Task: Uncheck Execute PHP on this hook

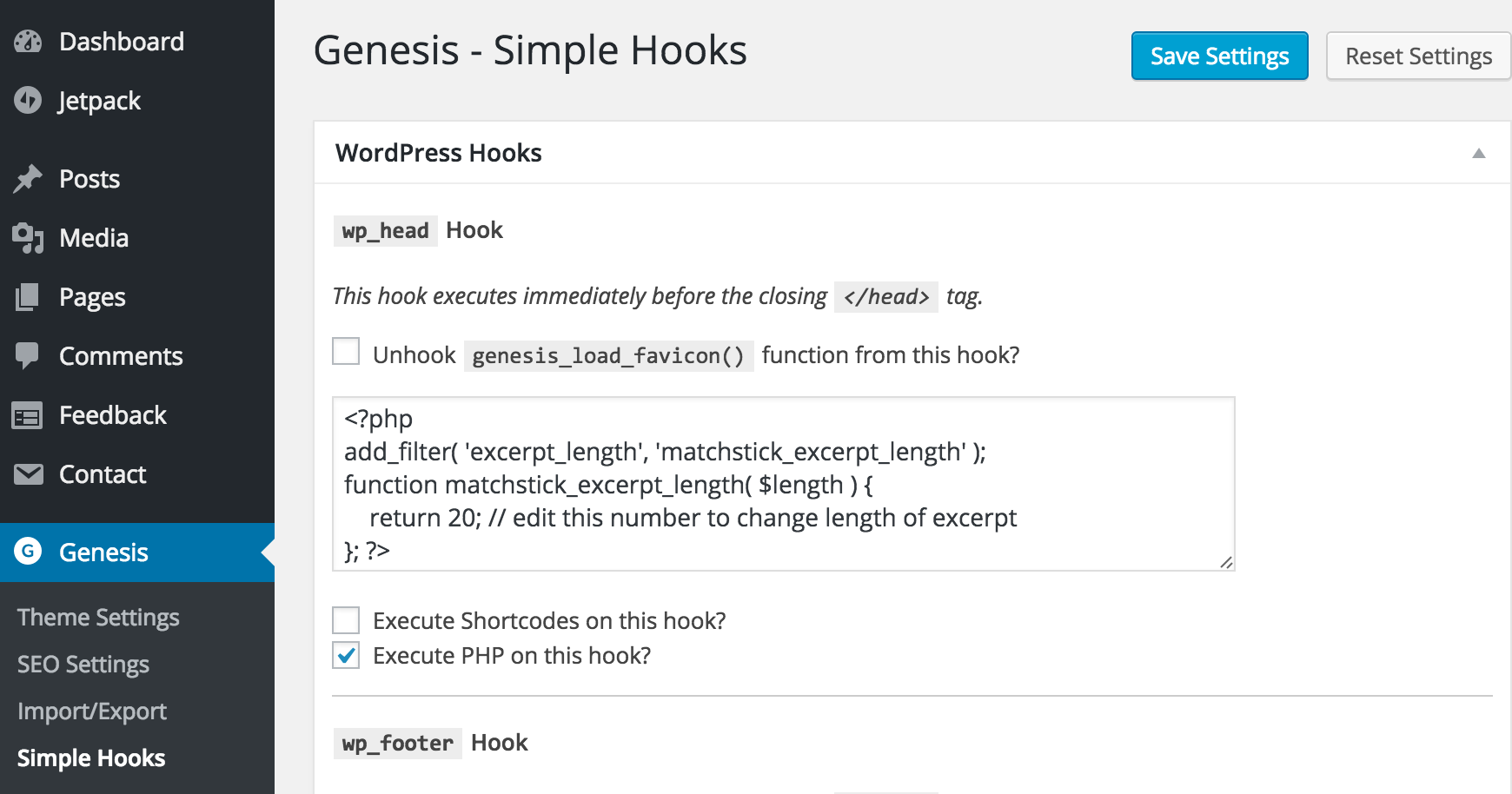Action: click(x=346, y=655)
